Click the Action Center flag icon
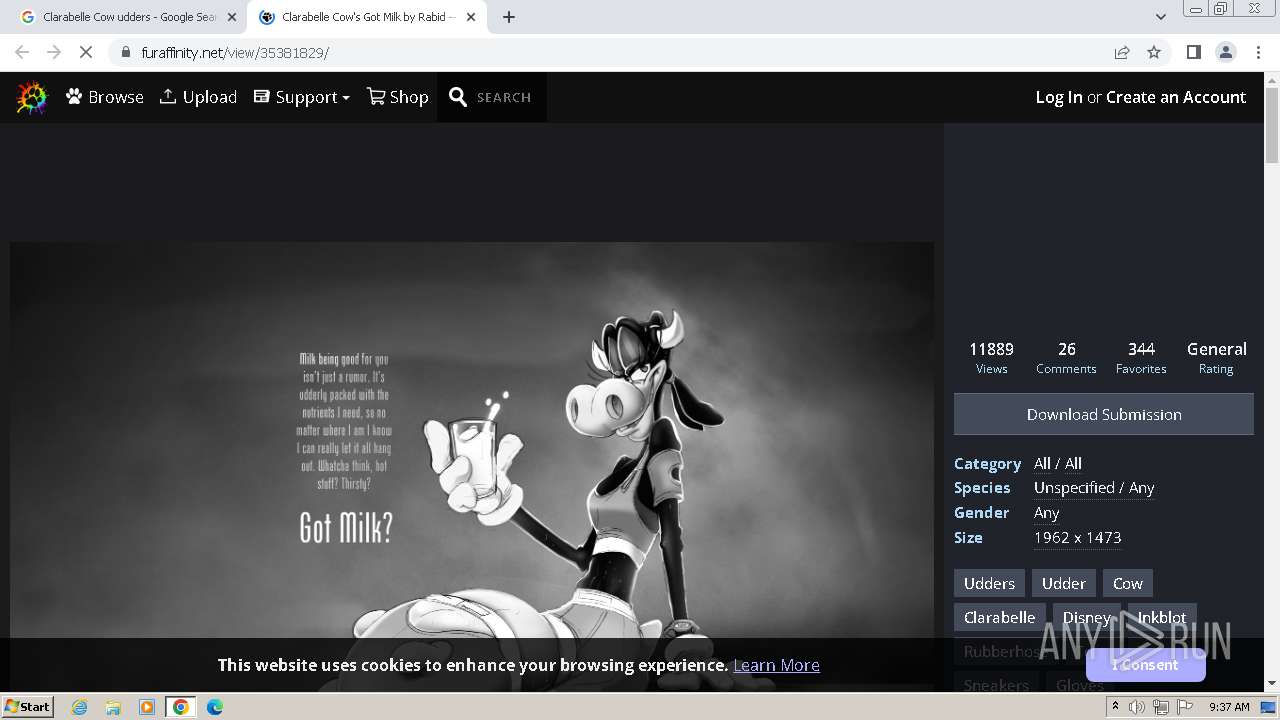The image size is (1280, 720). point(1185,707)
